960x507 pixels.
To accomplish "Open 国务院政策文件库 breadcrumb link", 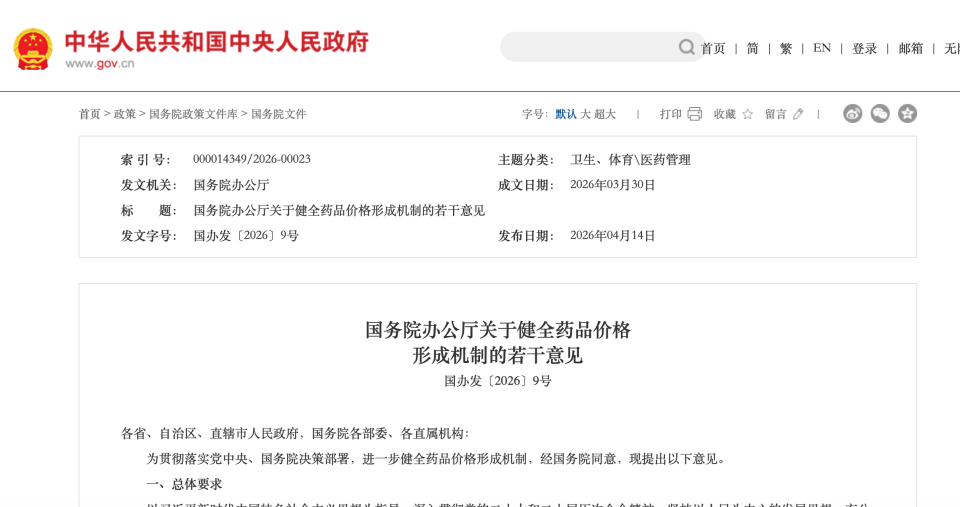I will click(193, 114).
